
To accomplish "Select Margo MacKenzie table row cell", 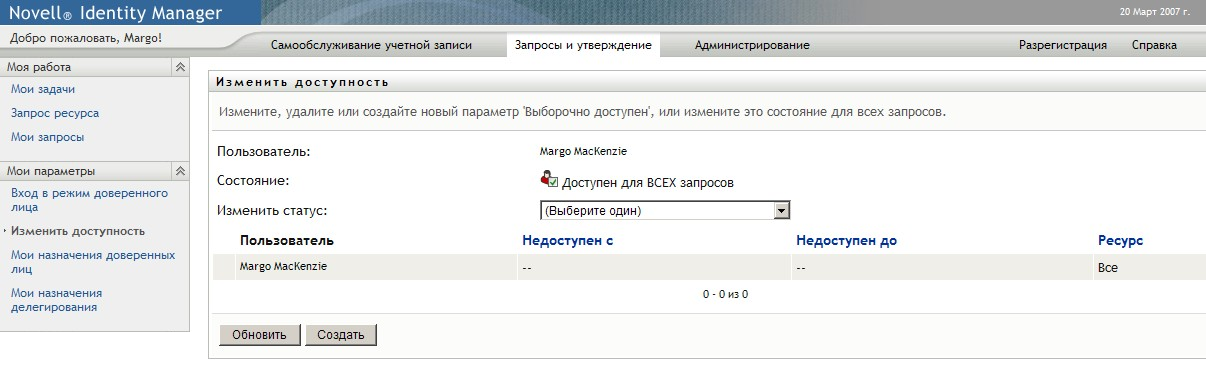I will click(283, 266).
